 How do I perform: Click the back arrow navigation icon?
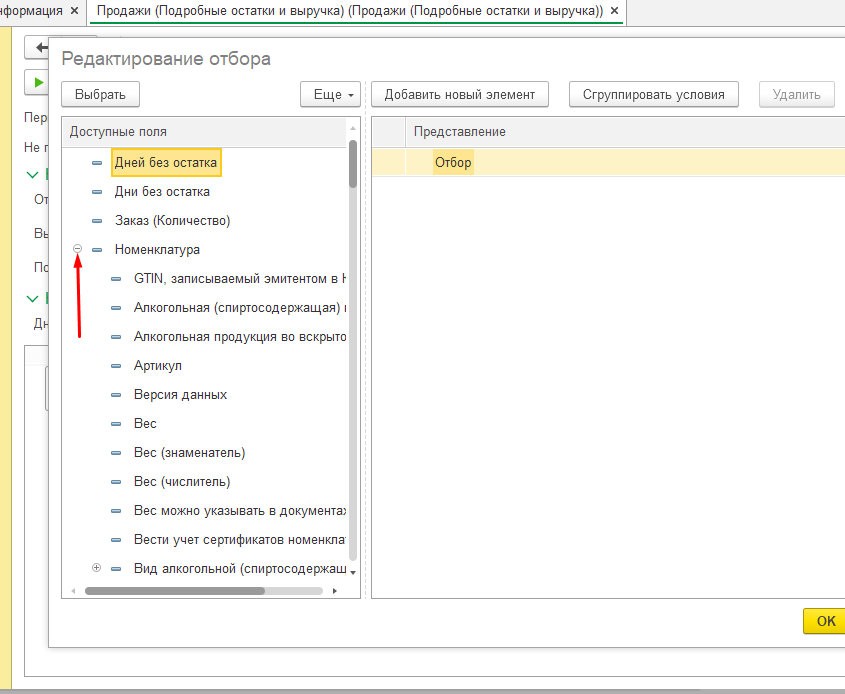pyautogui.click(x=41, y=47)
